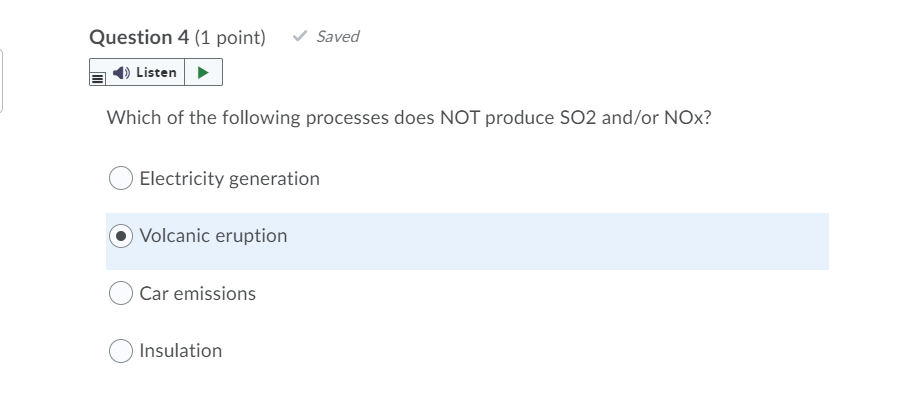Select the Electricity generation radio button

click(x=121, y=179)
